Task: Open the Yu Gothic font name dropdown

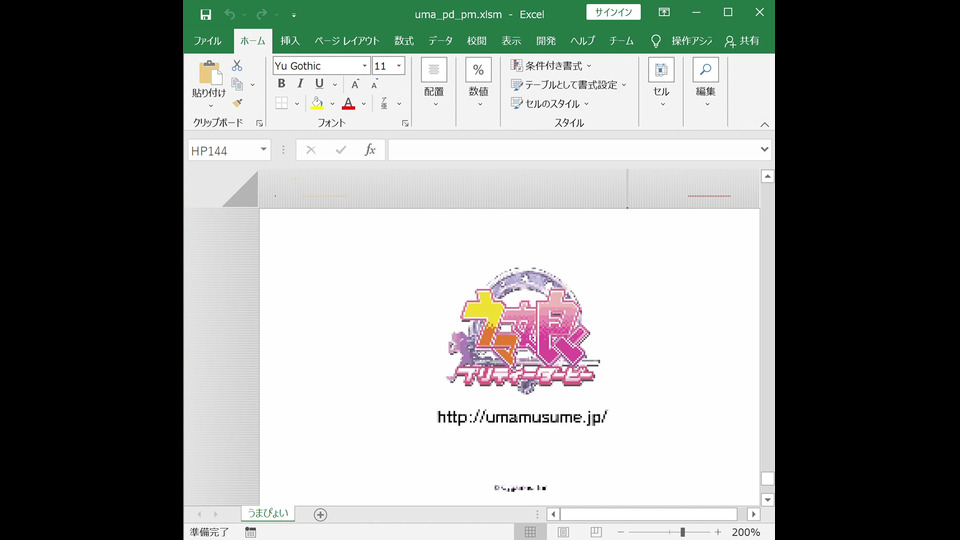Action: [x=364, y=66]
